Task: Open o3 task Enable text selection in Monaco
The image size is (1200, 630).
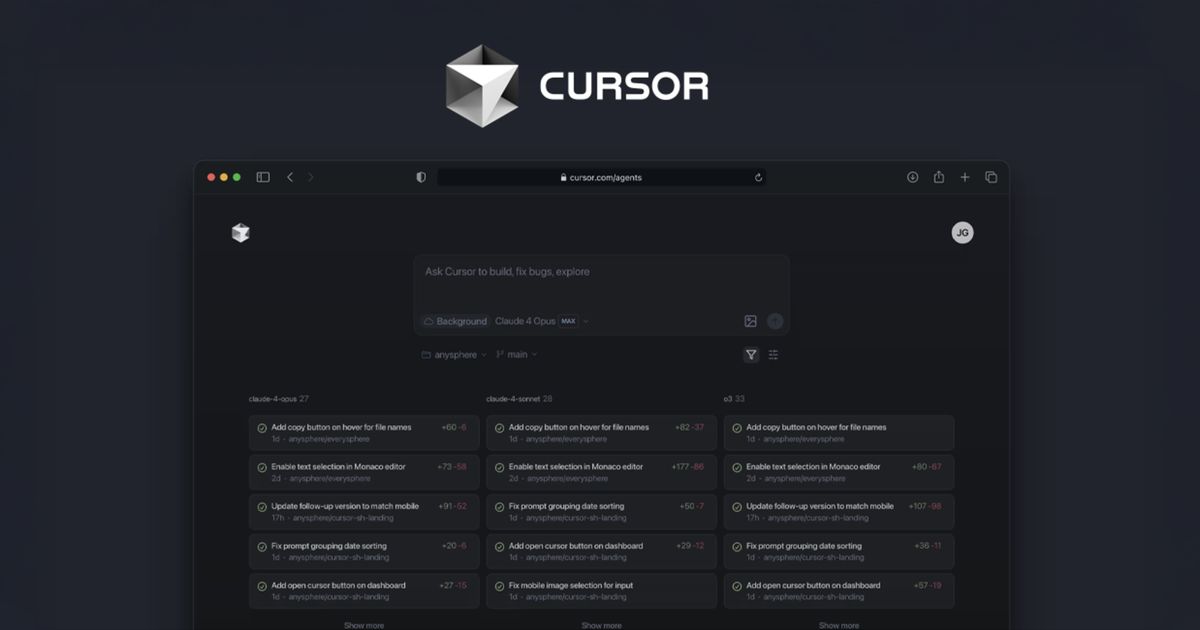Action: (839, 472)
